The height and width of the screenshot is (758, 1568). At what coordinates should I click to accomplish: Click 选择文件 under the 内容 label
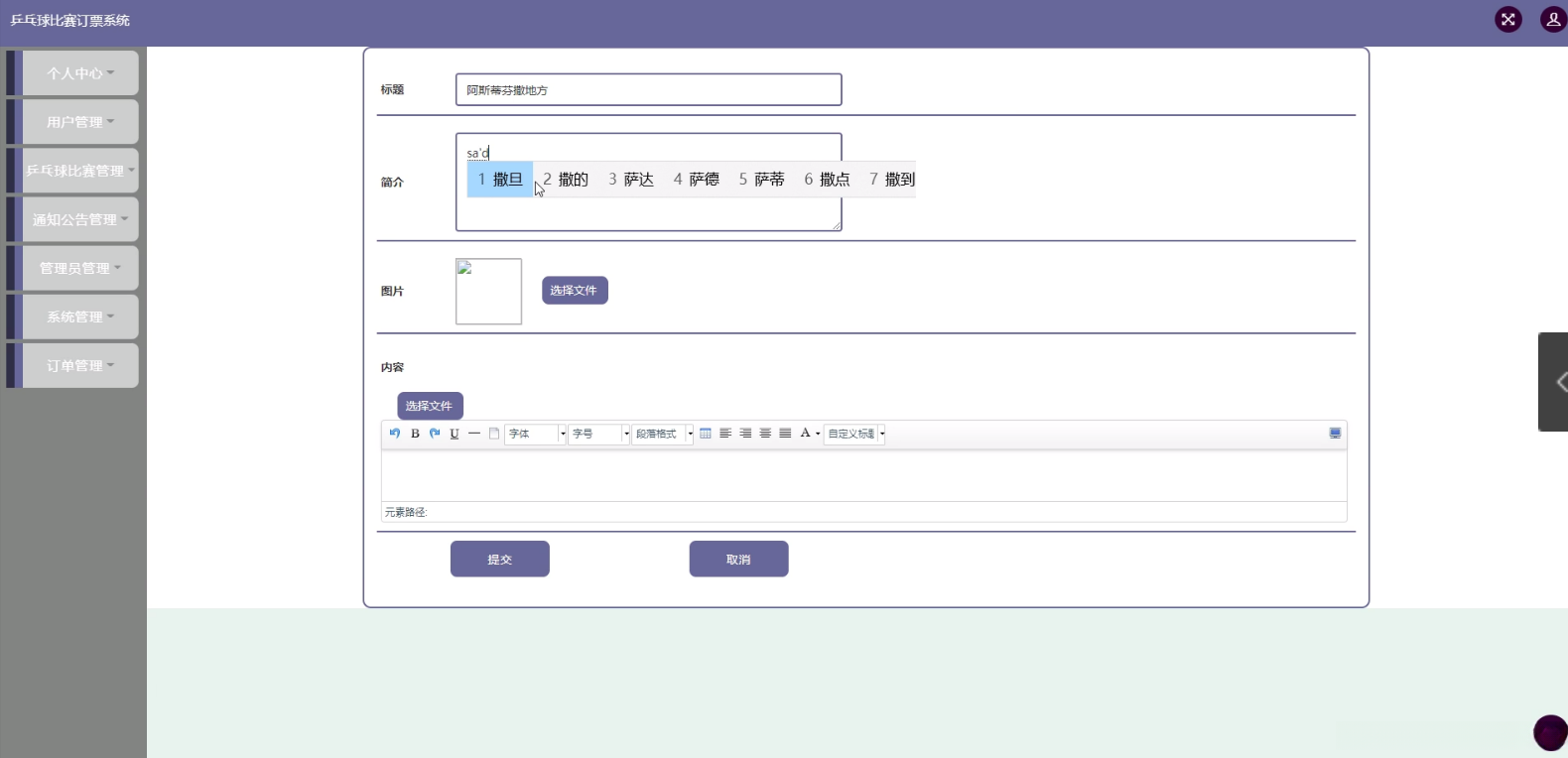click(431, 406)
